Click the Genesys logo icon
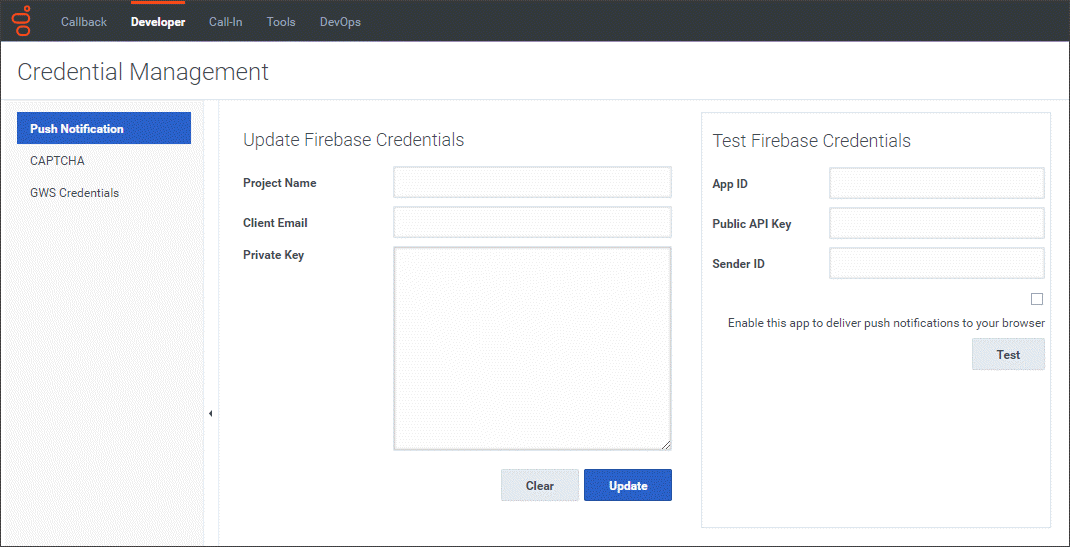Viewport: 1070px width, 547px height. [x=22, y=21]
